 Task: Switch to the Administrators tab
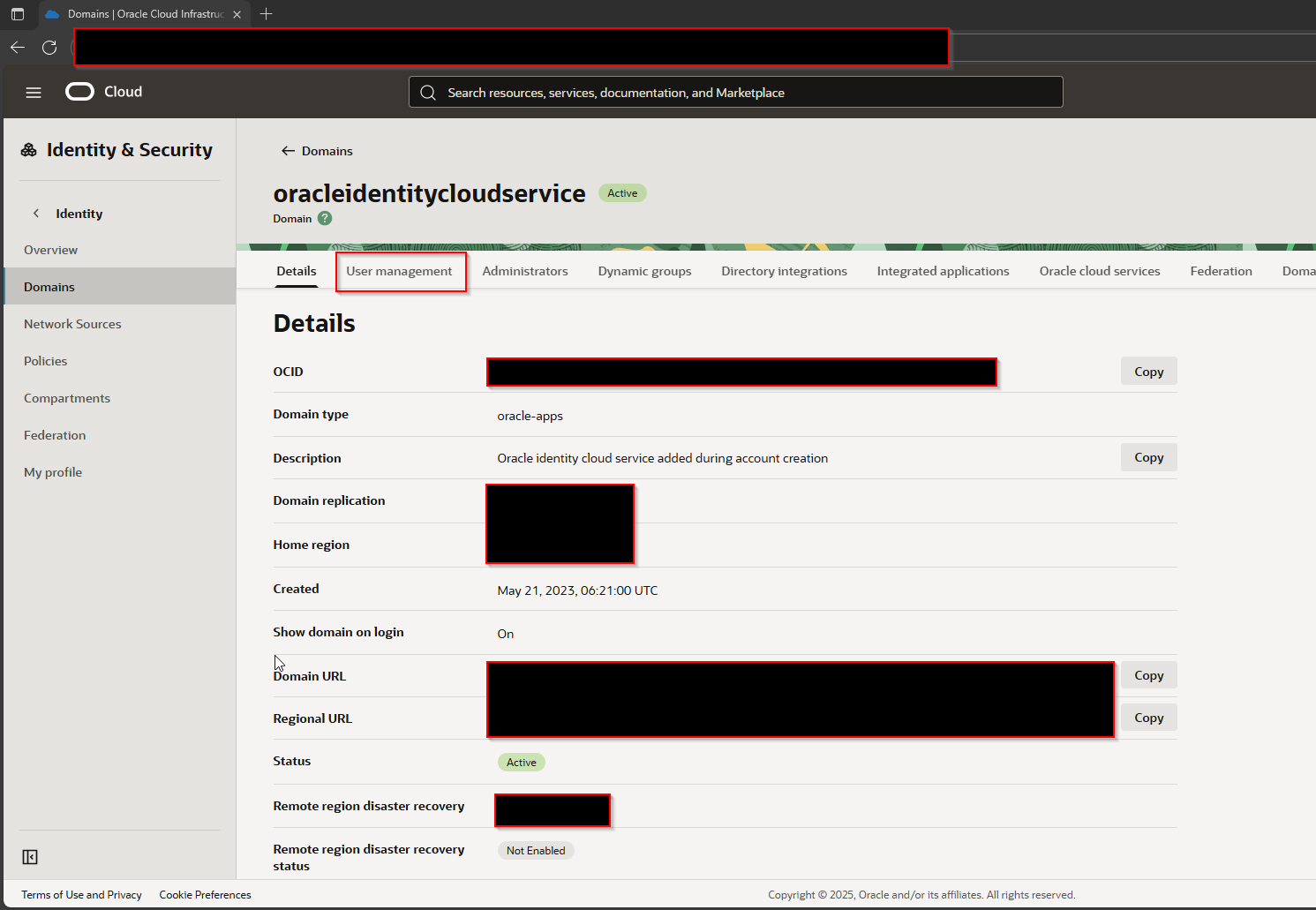coord(525,271)
